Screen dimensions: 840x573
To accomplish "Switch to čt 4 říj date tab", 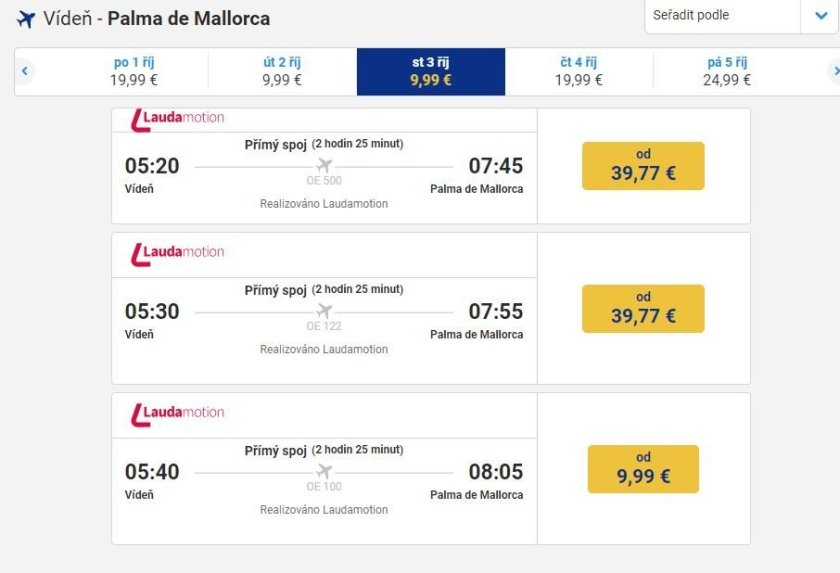I will coord(579,71).
